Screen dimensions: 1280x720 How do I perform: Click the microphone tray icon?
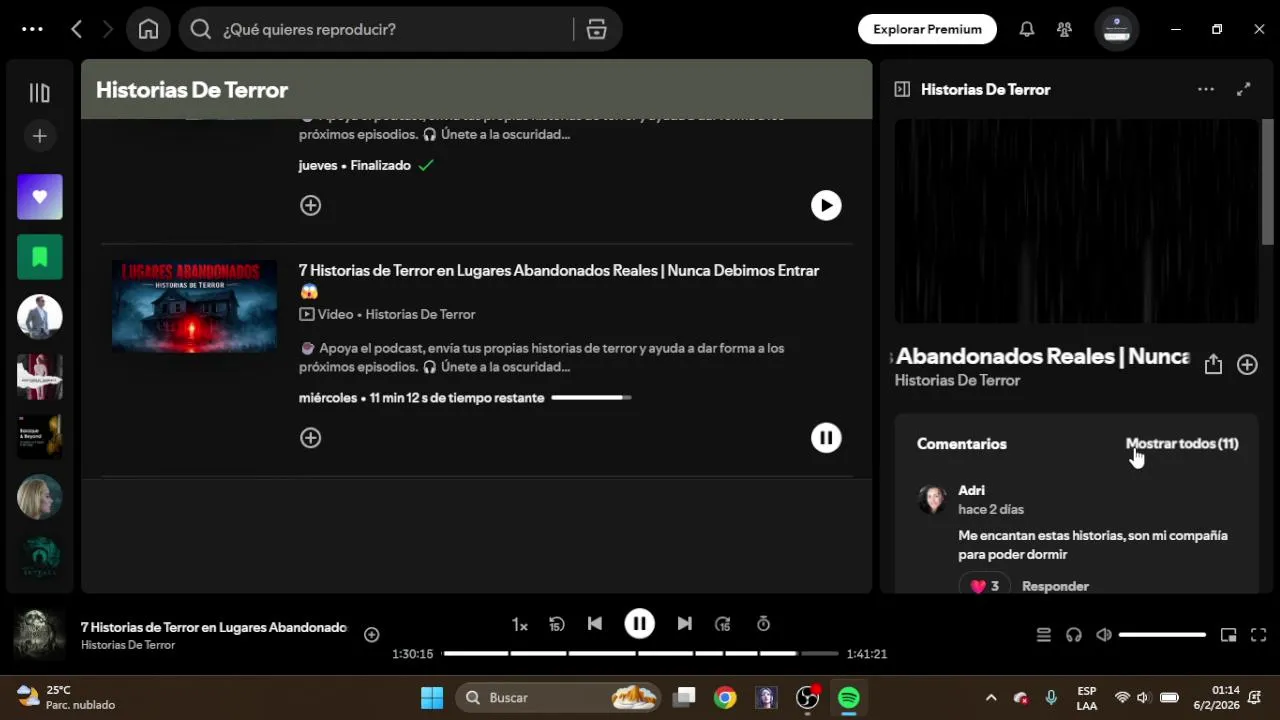coord(1051,697)
